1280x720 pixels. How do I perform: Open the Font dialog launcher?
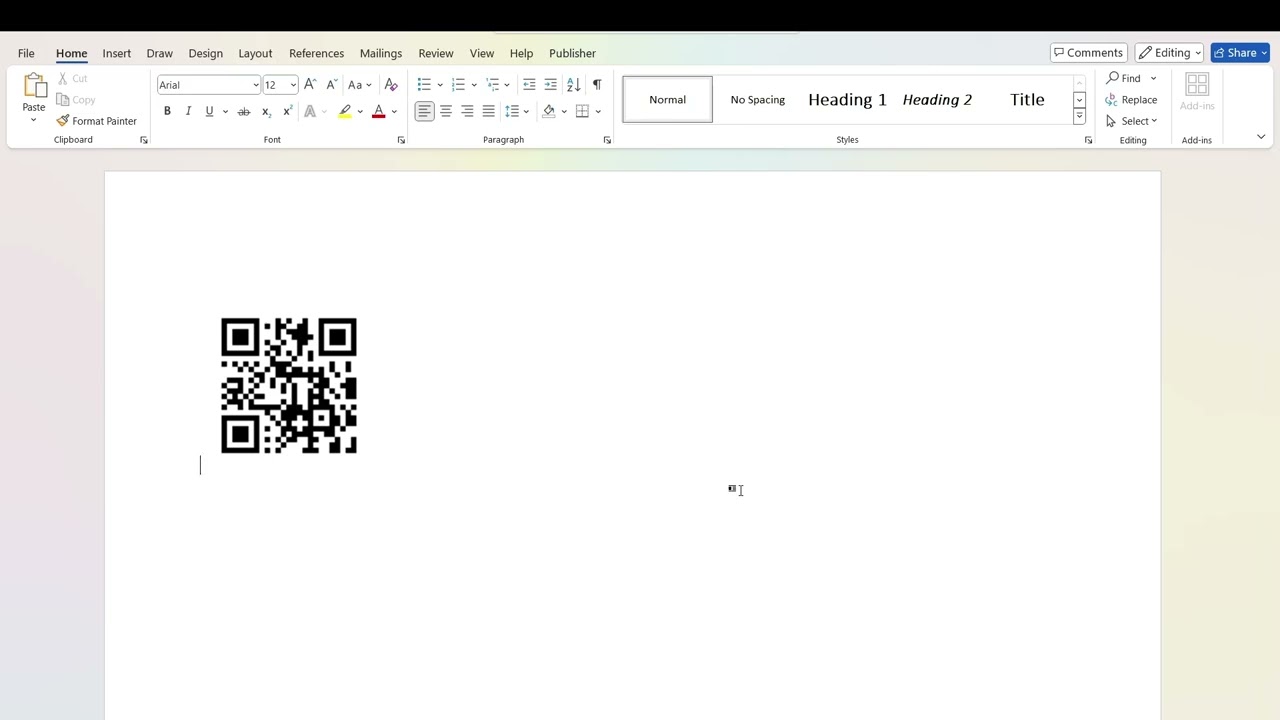(x=401, y=140)
